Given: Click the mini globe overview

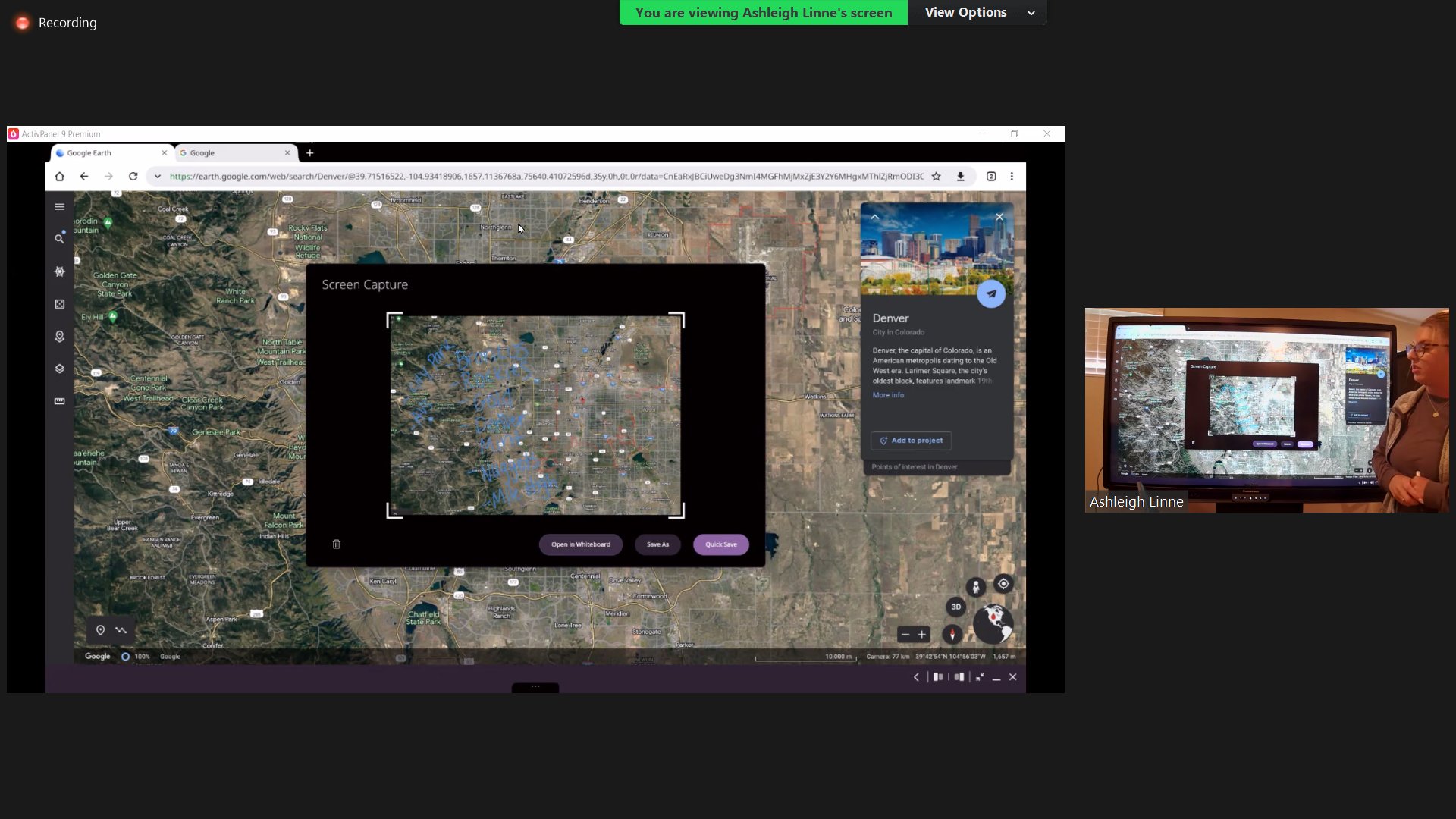Looking at the screenshot, I should pos(993,624).
